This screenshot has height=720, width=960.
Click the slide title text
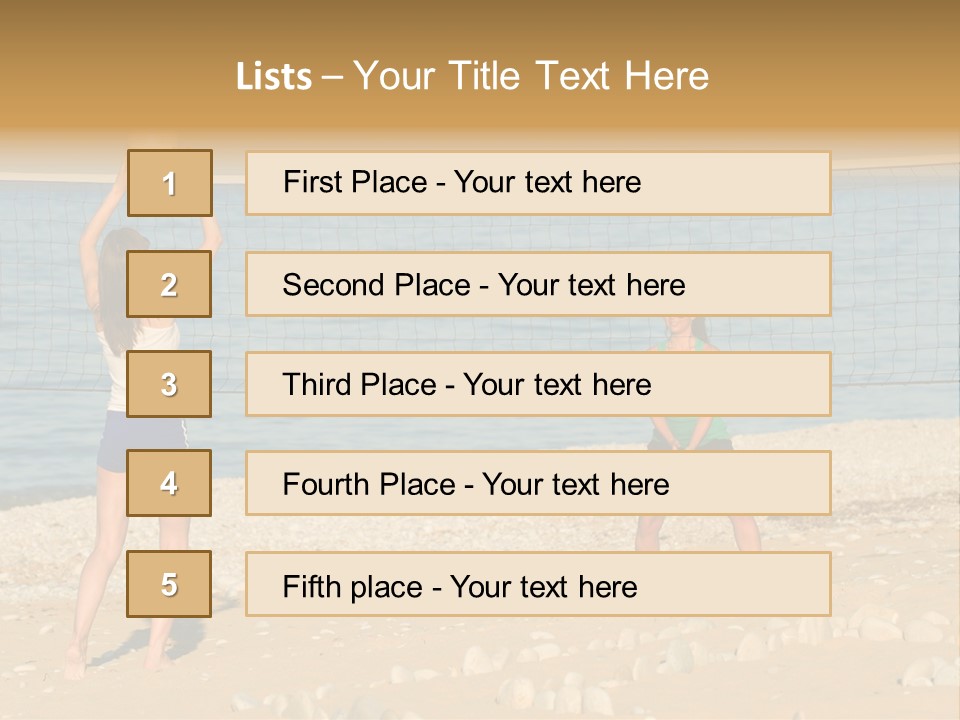click(x=472, y=76)
